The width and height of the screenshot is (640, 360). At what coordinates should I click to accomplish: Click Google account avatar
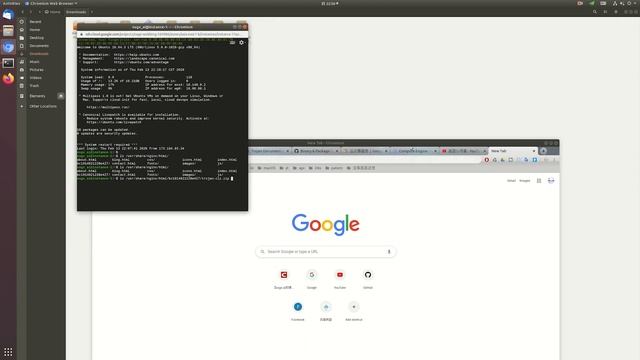click(551, 180)
